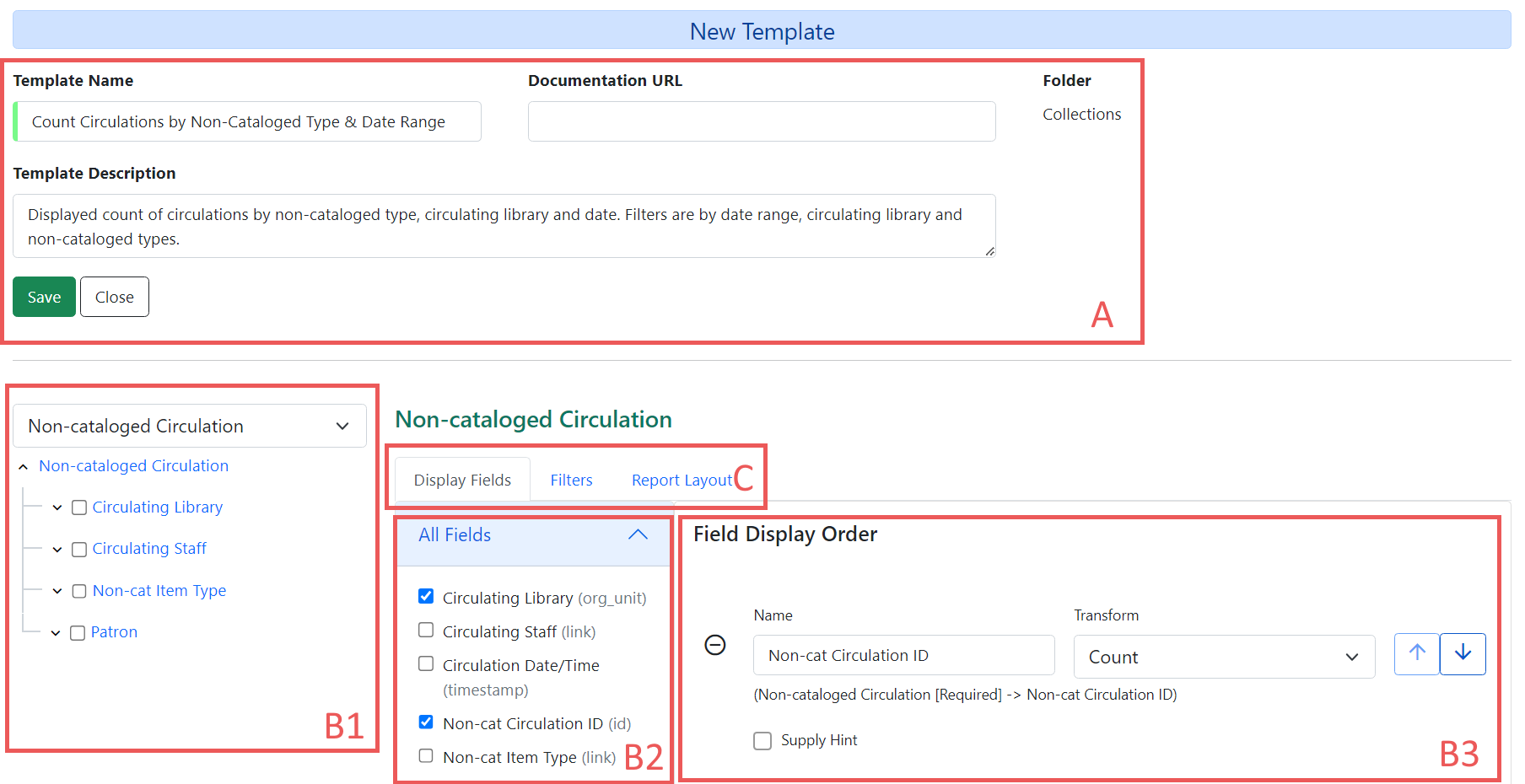
Task: Open the source selector showing Non-cataloged Circulation
Action: click(189, 426)
